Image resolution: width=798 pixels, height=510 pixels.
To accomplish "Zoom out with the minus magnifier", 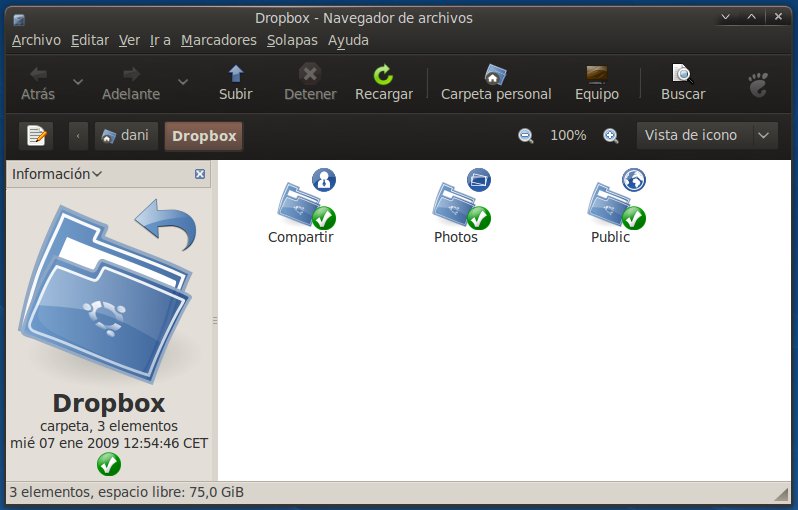I will (x=526, y=136).
